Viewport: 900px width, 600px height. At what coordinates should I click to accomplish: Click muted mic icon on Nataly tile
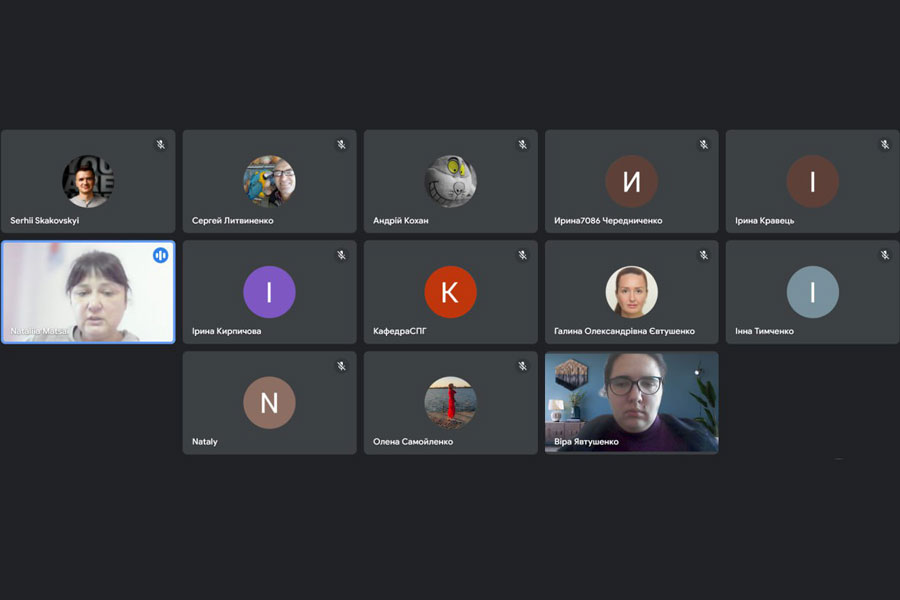pos(342,366)
